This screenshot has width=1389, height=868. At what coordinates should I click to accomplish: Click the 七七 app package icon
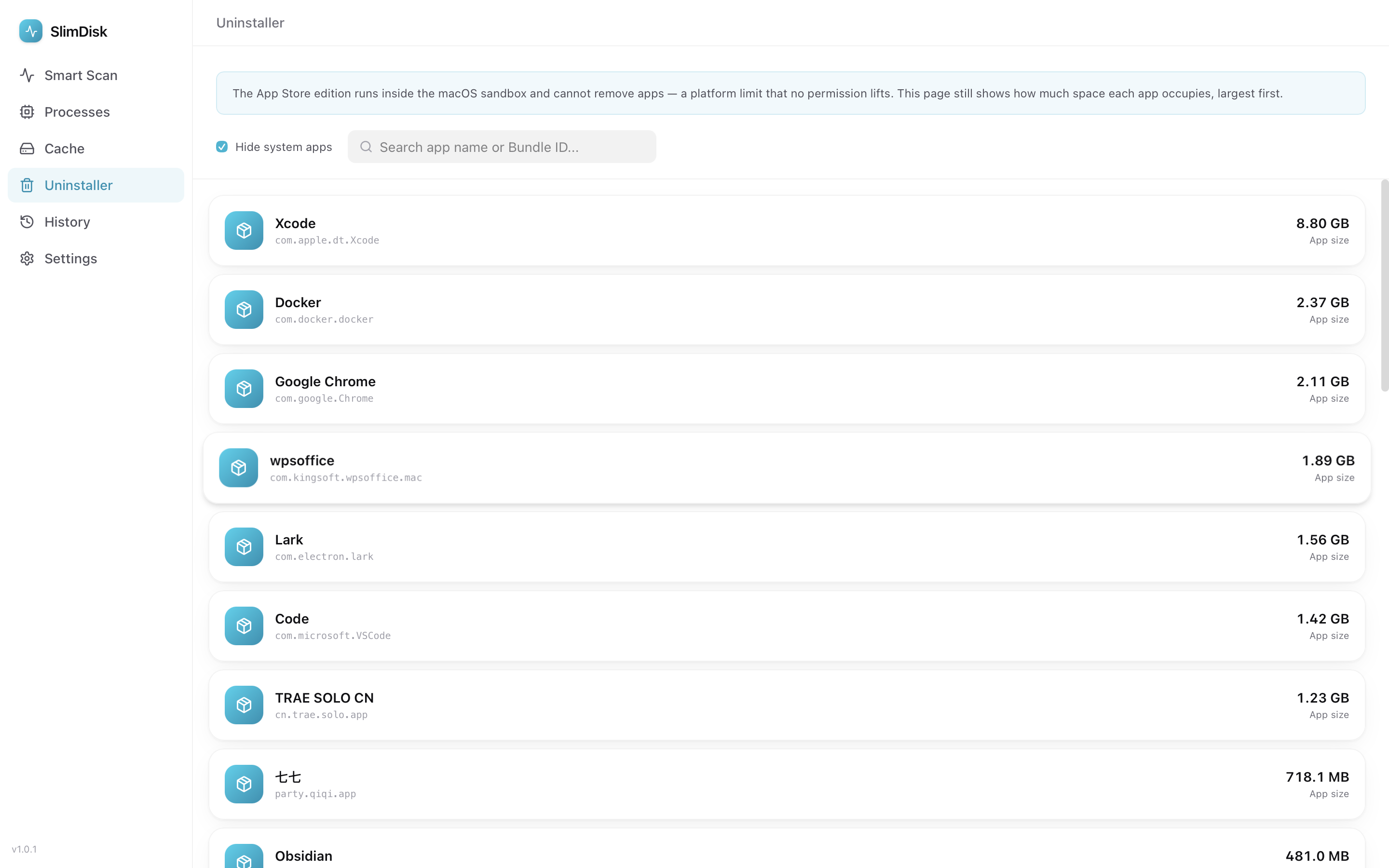(244, 784)
